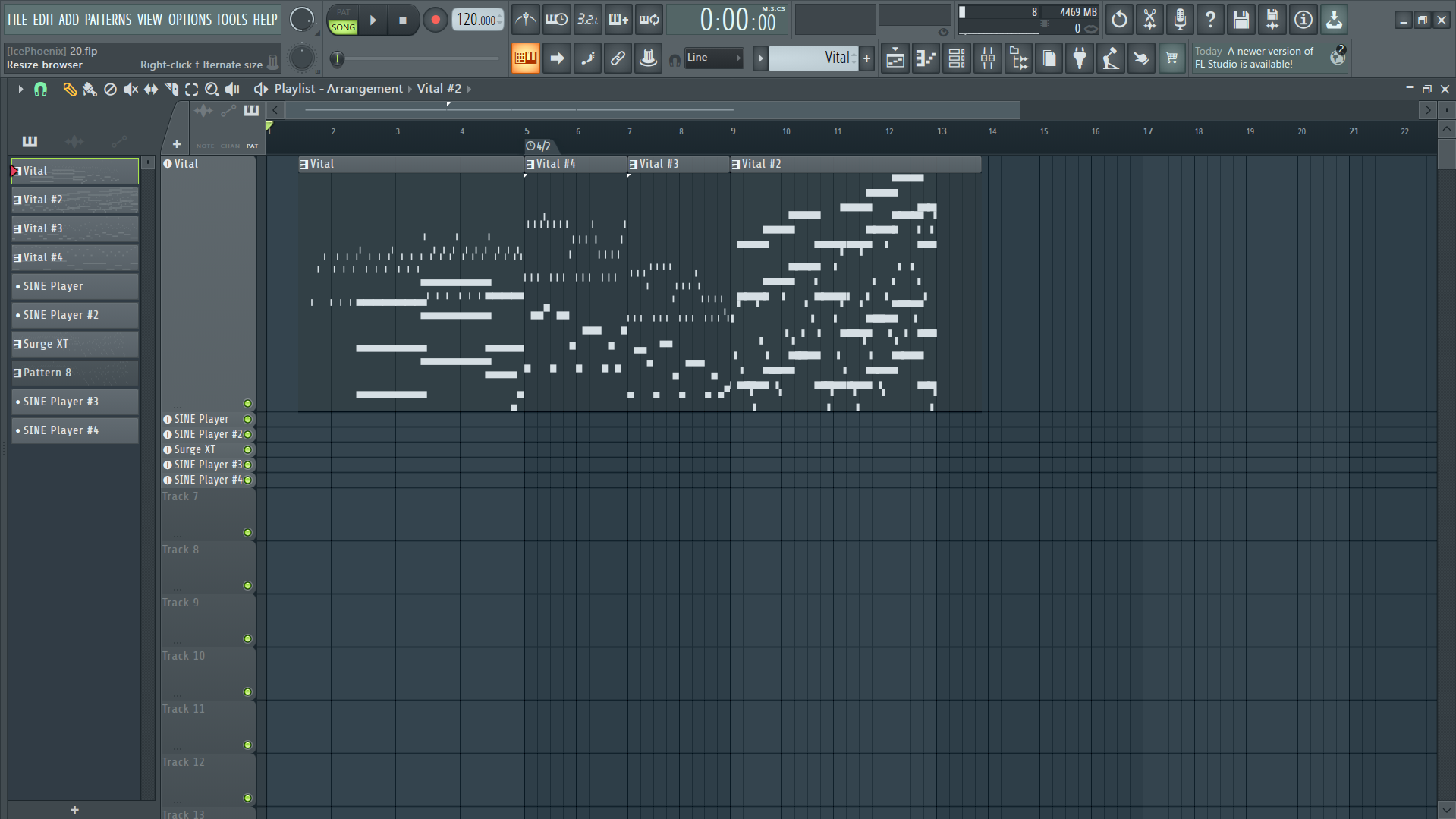The width and height of the screenshot is (1456, 819).
Task: Toggle the loop recording icon
Action: click(649, 20)
